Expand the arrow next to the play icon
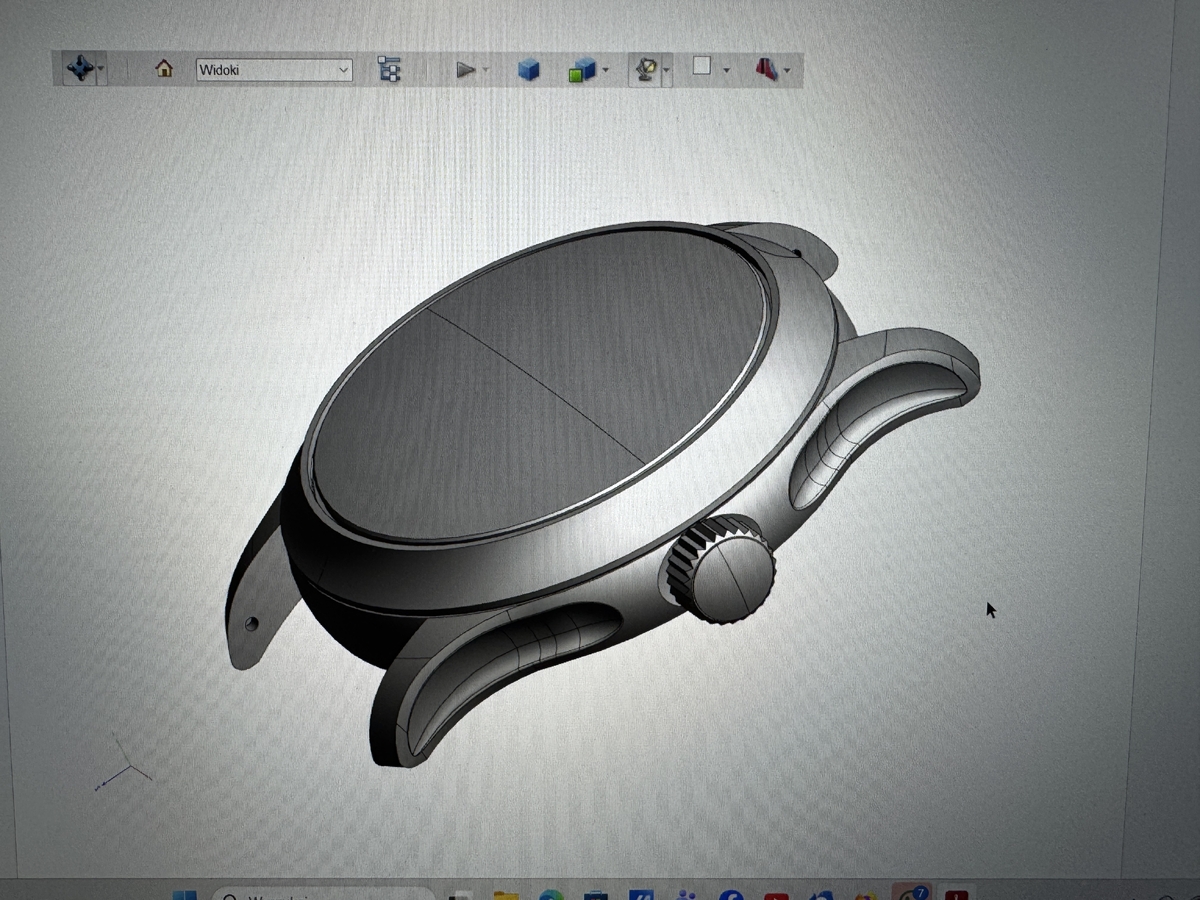The image size is (1200, 900). click(x=486, y=70)
